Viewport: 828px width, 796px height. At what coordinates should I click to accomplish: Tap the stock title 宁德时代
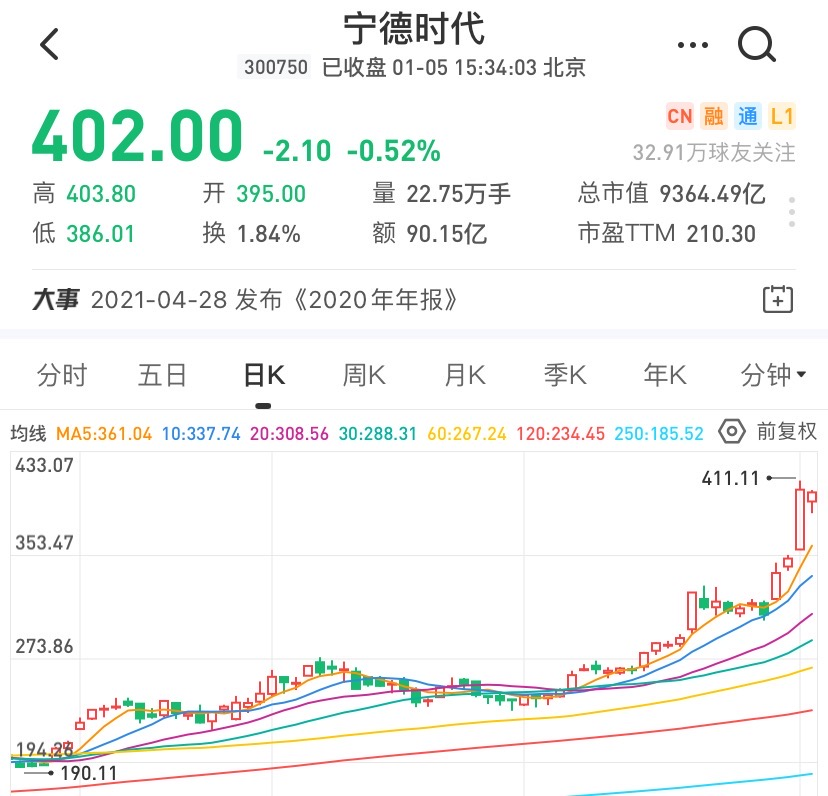[x=414, y=29]
